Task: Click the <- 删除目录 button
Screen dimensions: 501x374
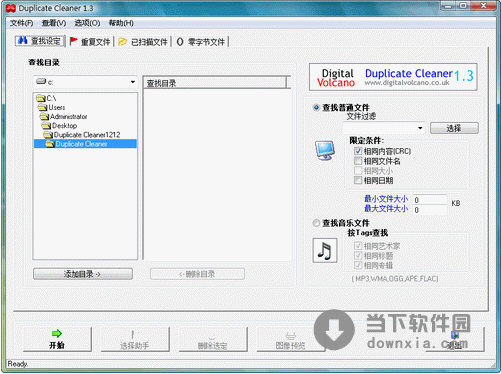Action: tap(197, 274)
